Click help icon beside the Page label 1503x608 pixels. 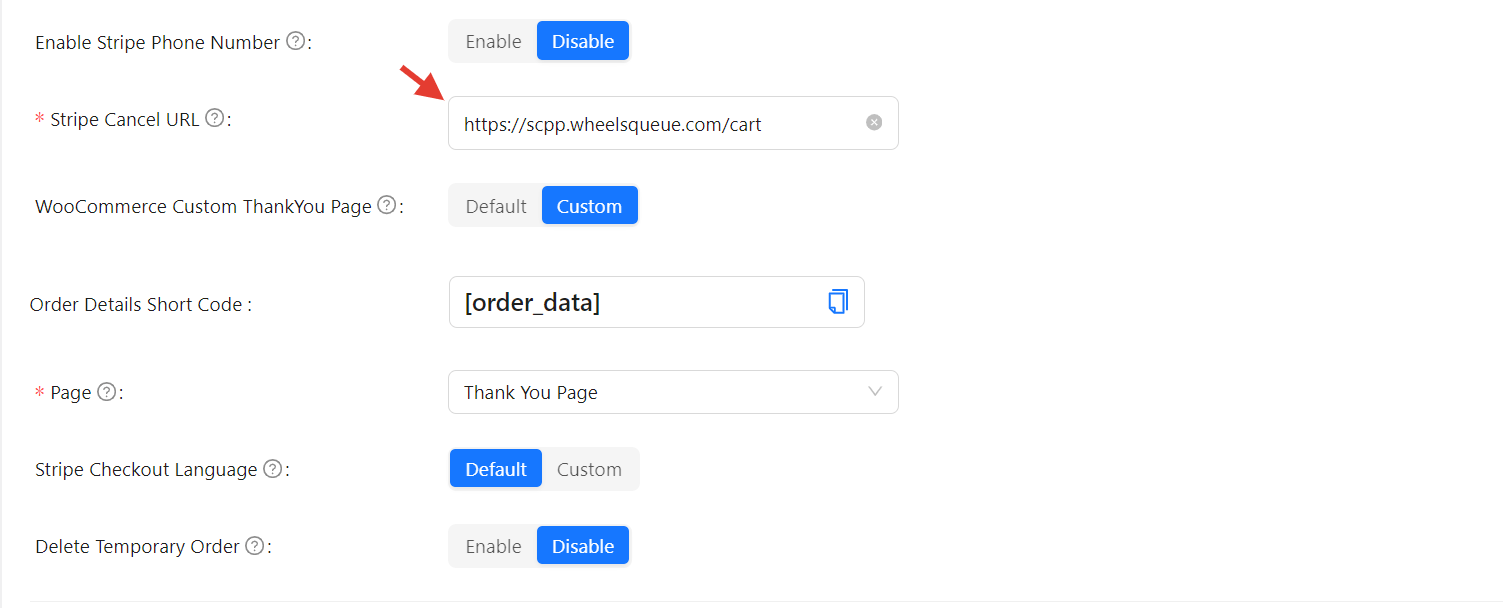[x=106, y=392]
